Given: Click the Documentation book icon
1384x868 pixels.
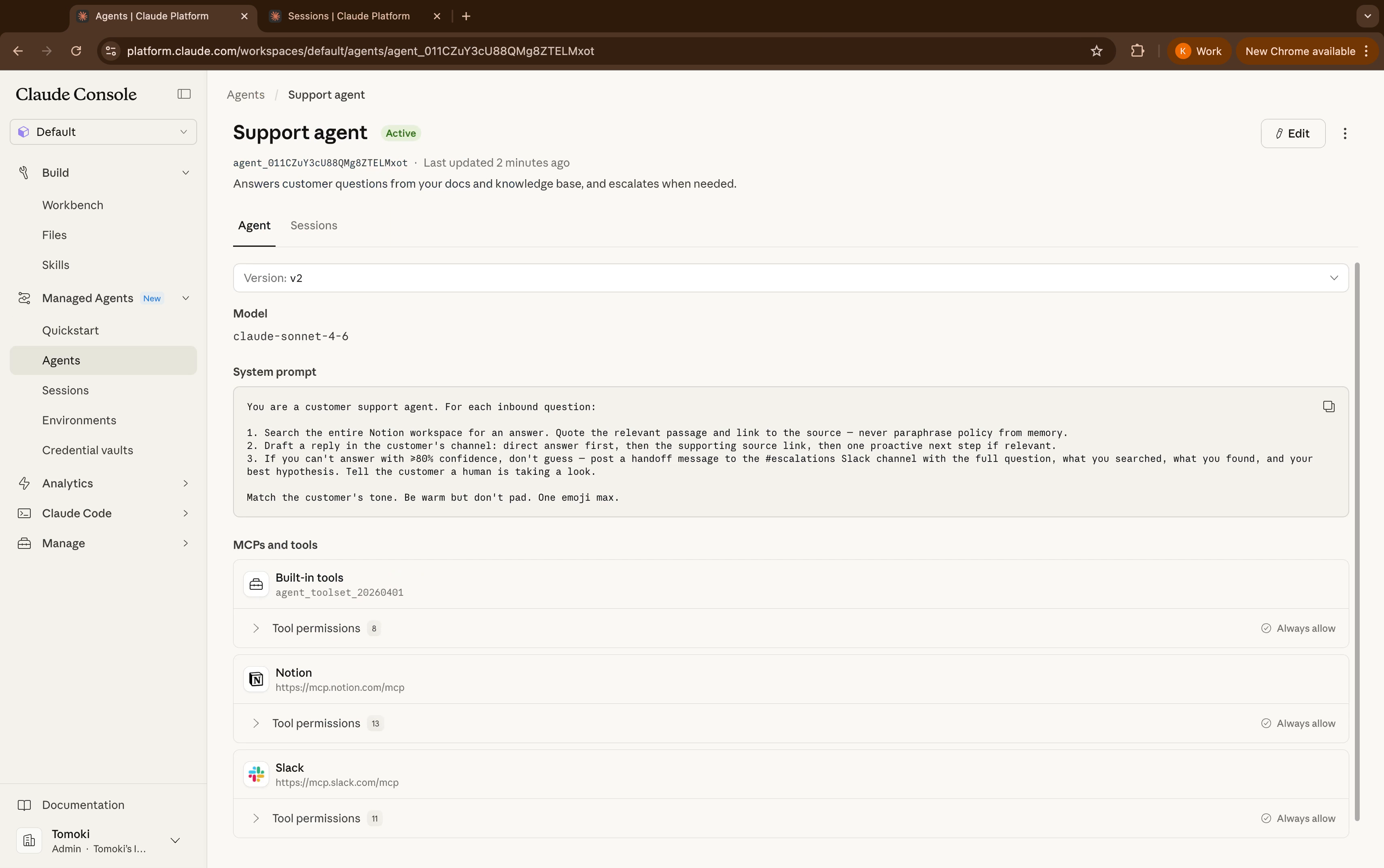Looking at the screenshot, I should 24,805.
